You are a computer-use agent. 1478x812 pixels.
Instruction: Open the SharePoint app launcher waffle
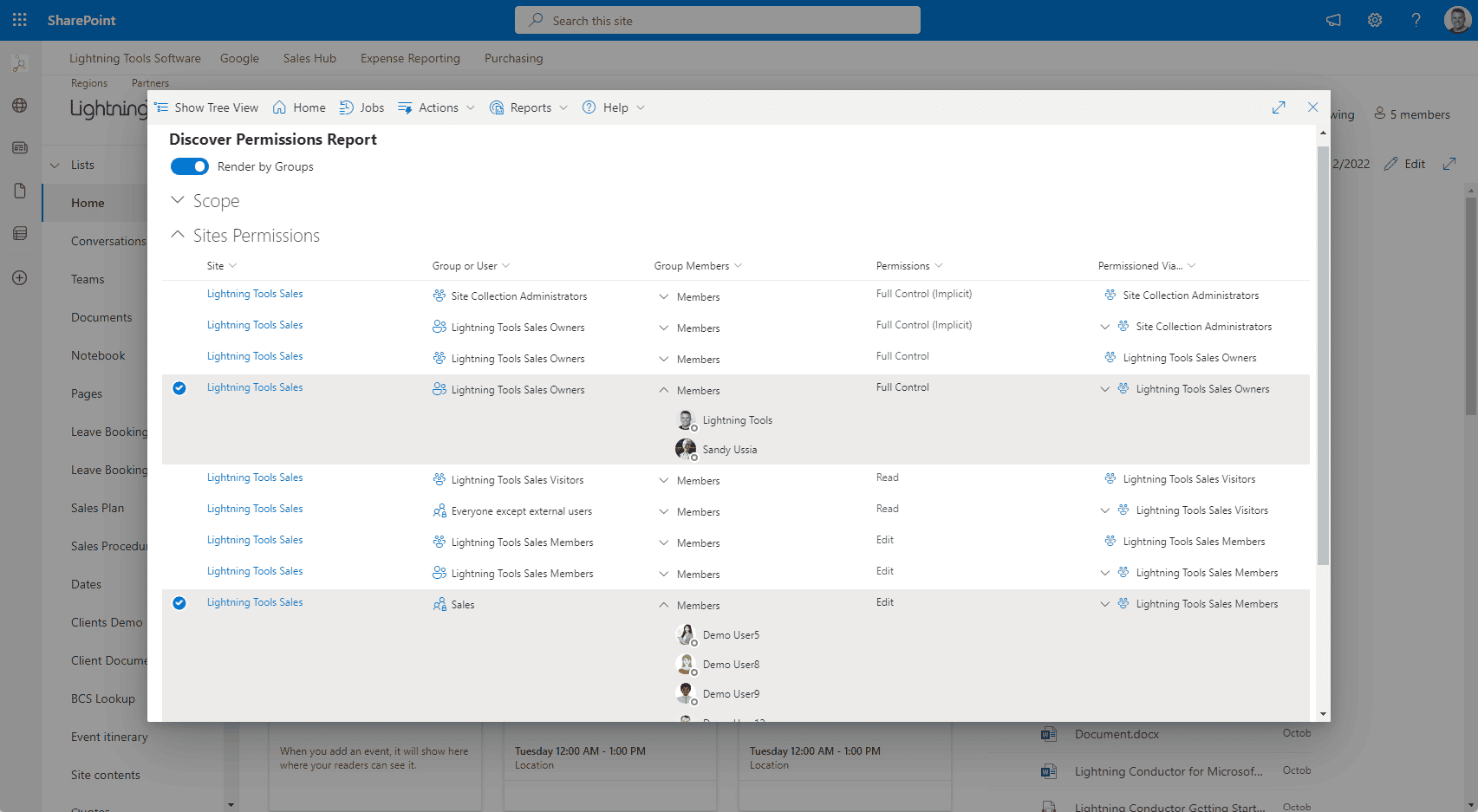19,19
